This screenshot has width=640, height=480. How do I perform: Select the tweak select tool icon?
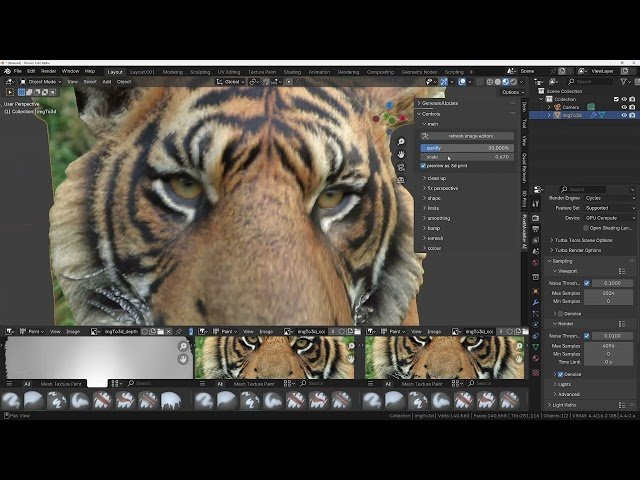click(10, 92)
